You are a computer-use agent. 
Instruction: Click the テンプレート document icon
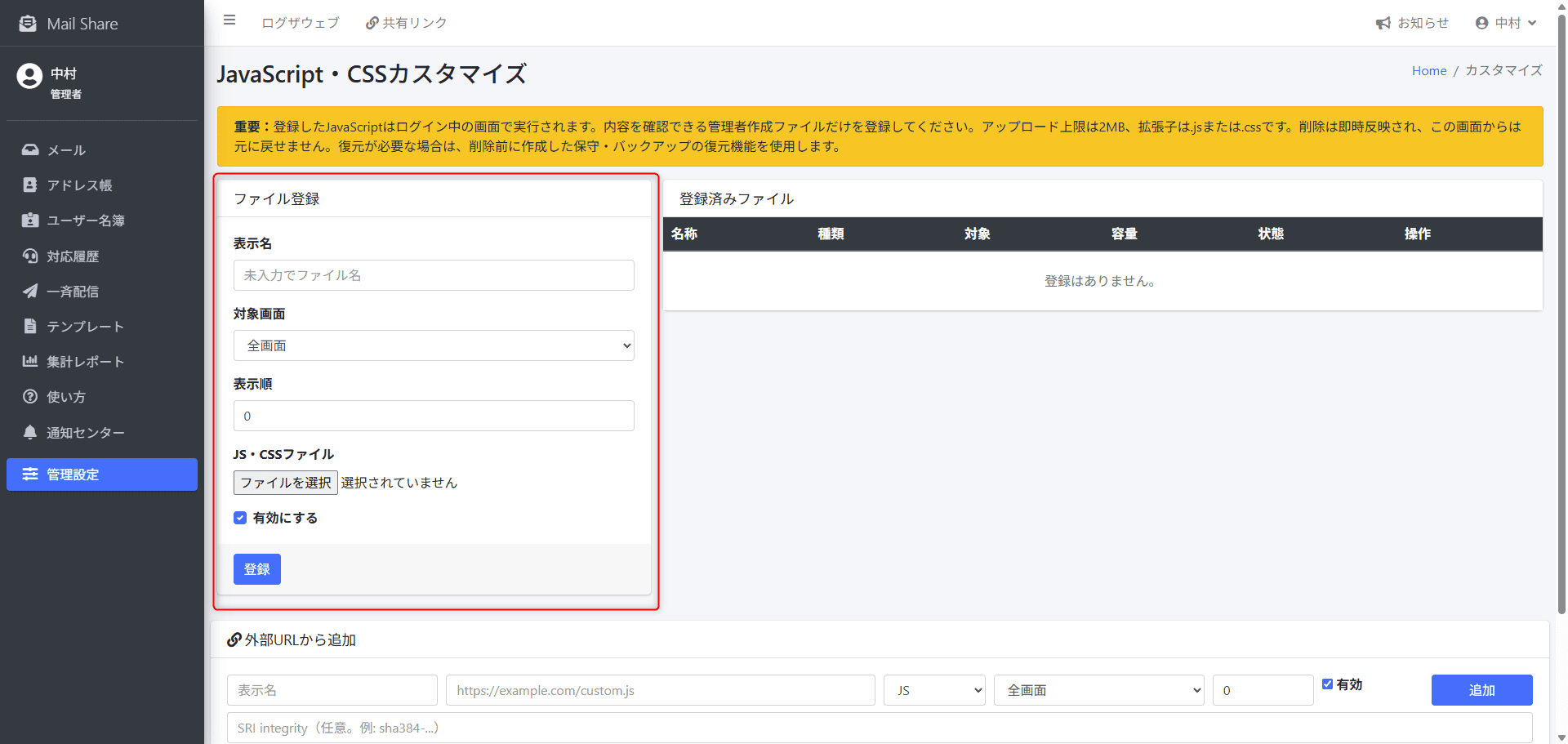coord(30,326)
